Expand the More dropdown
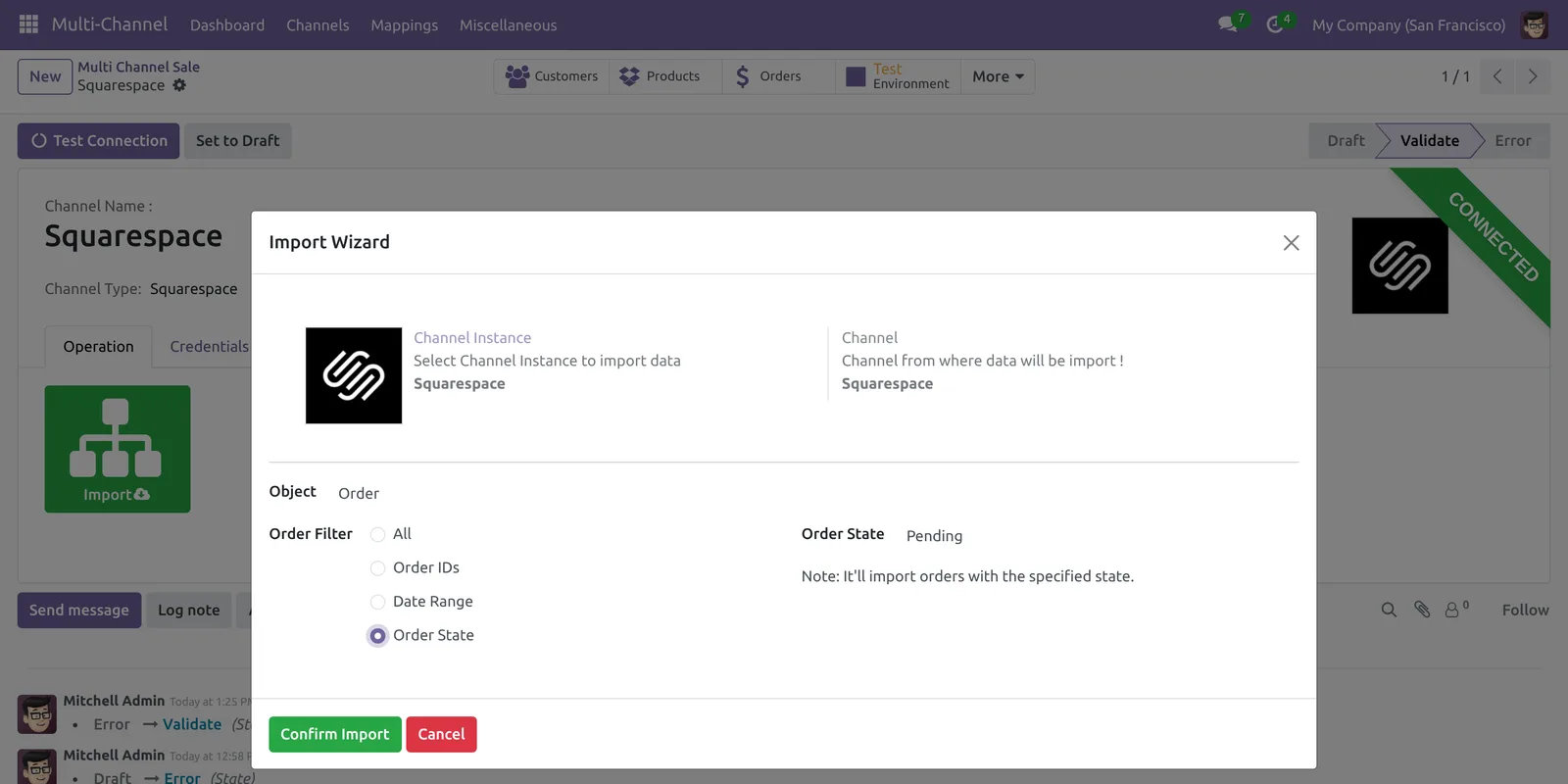 tap(998, 76)
